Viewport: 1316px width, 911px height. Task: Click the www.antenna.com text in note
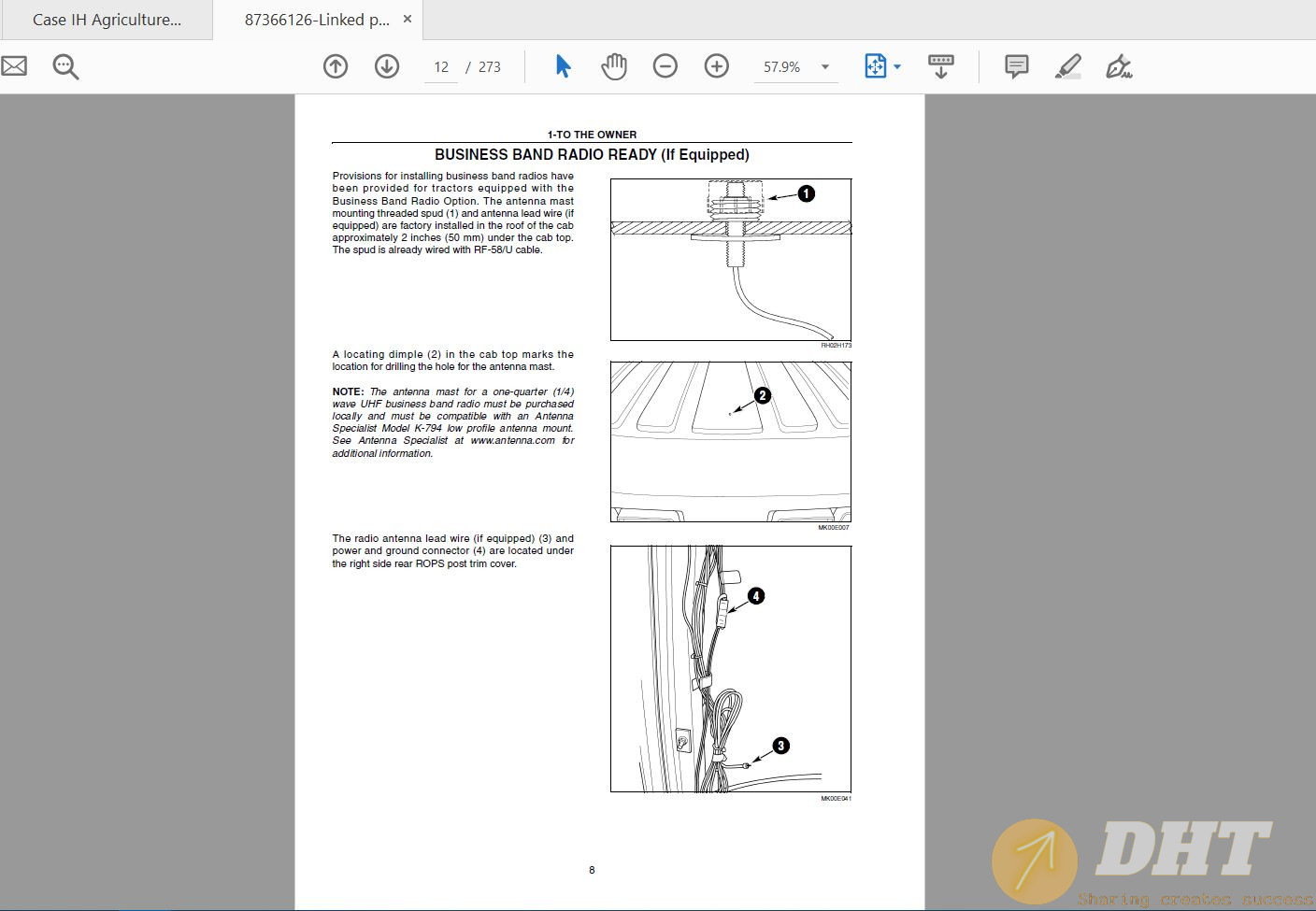point(512,440)
